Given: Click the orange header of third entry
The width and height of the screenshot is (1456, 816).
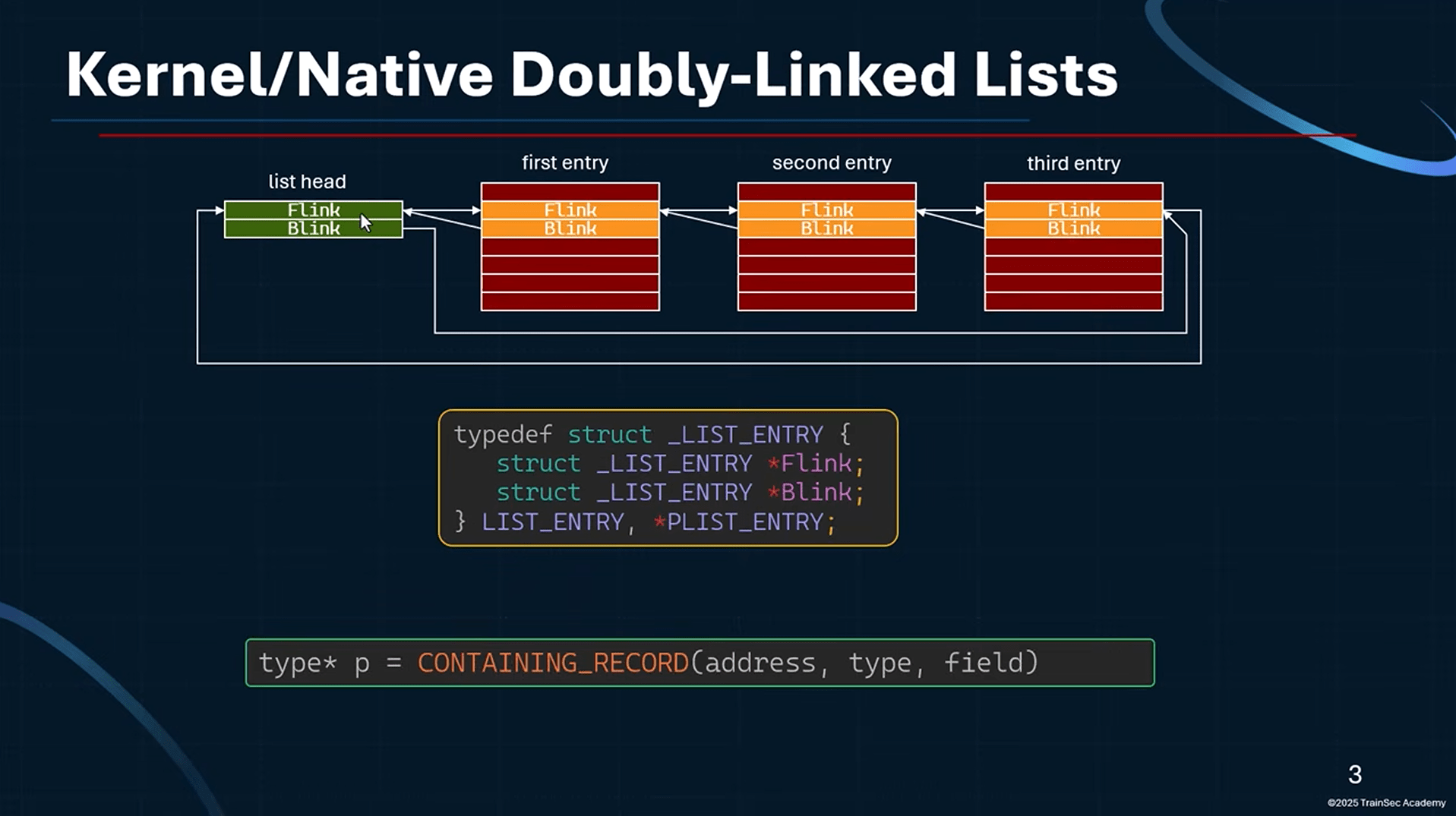Looking at the screenshot, I should (x=1072, y=219).
